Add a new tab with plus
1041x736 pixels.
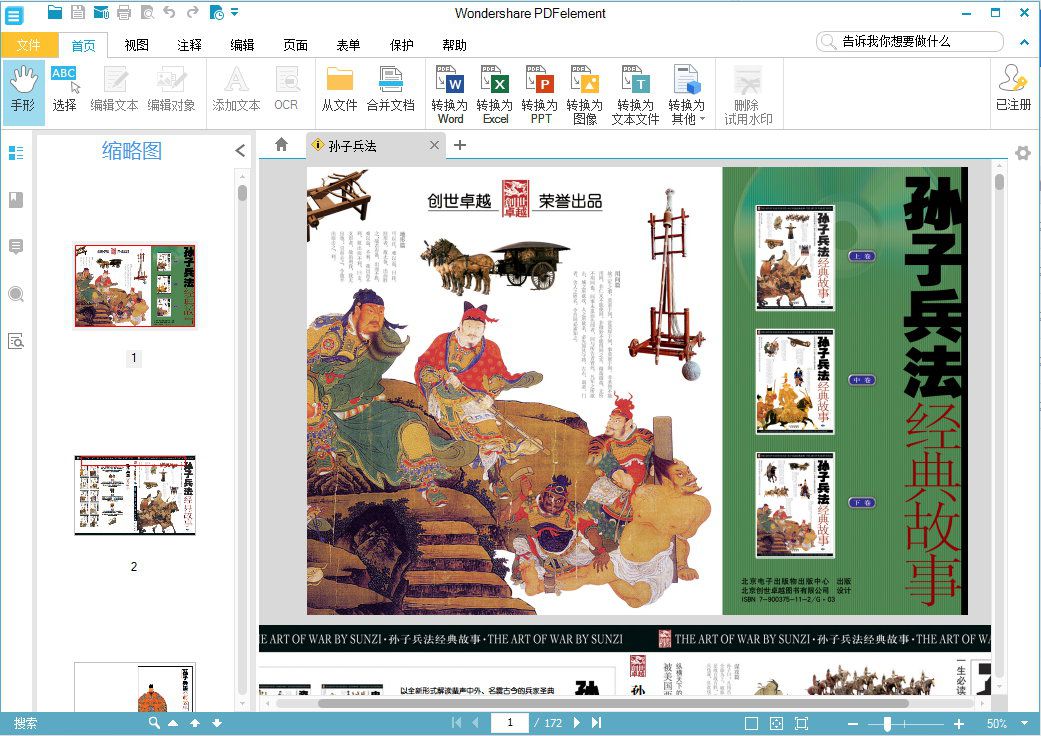point(459,145)
